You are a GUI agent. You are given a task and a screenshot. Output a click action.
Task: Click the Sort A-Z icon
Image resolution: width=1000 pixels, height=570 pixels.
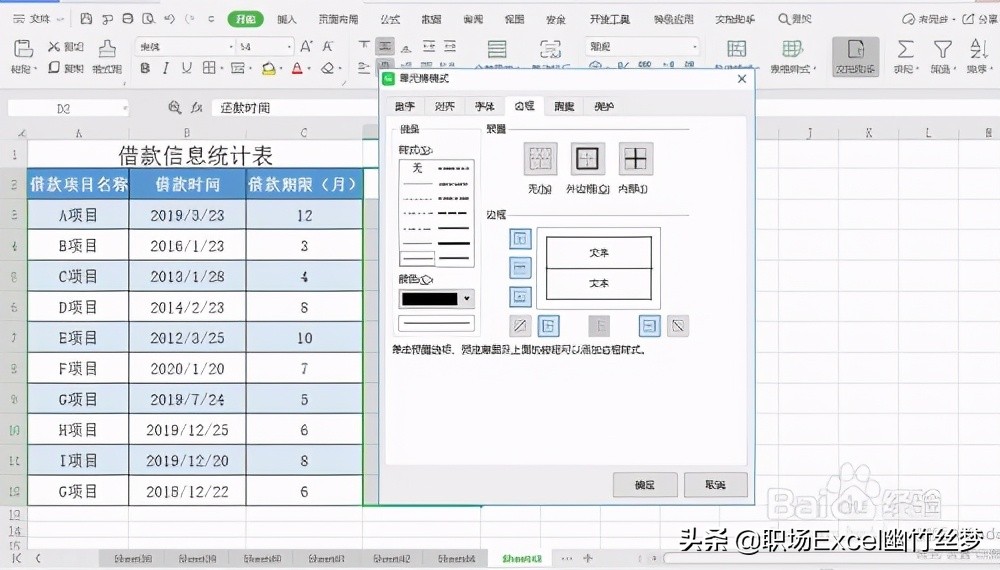[x=978, y=49]
